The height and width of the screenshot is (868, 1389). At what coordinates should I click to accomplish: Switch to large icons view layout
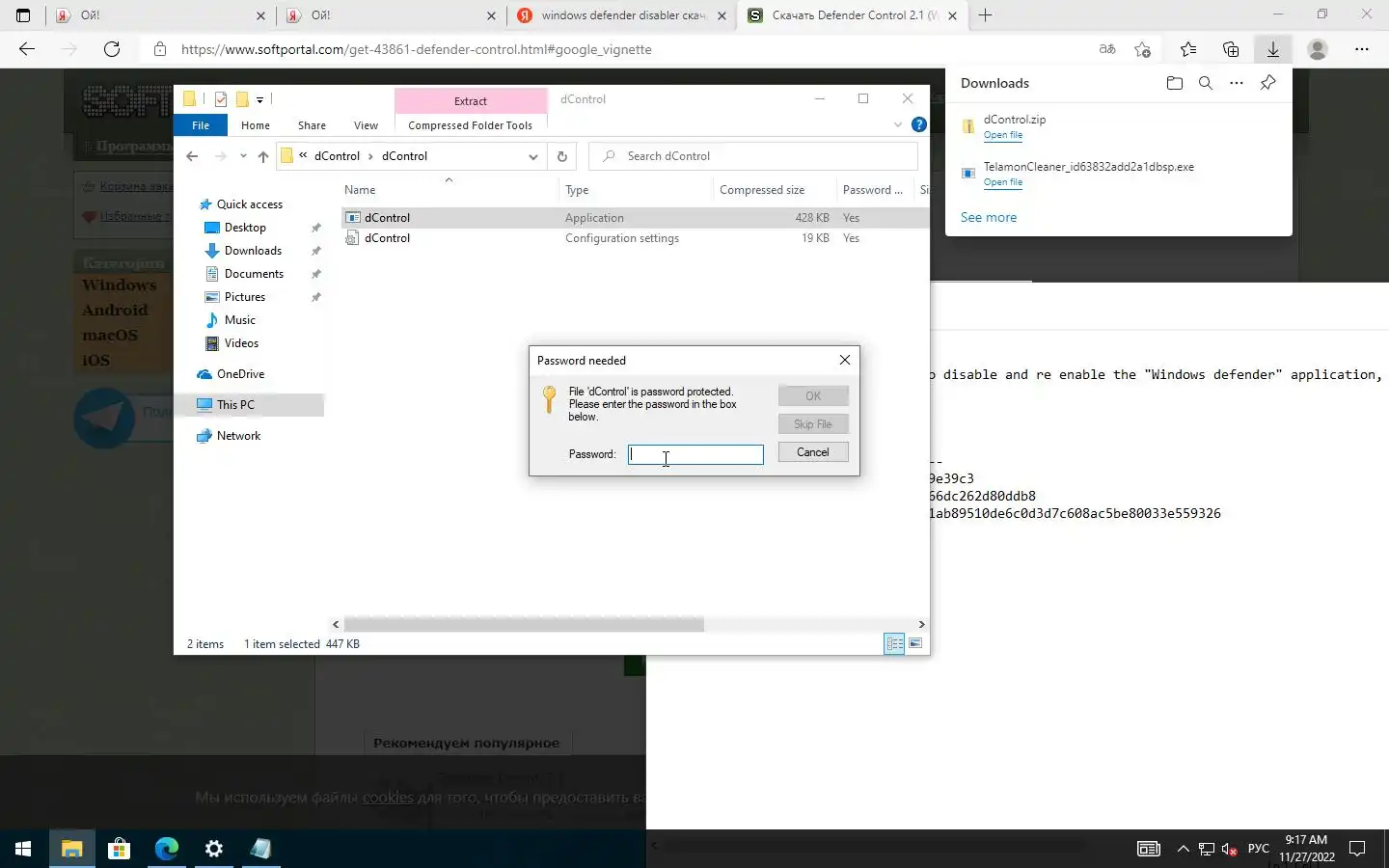click(915, 644)
